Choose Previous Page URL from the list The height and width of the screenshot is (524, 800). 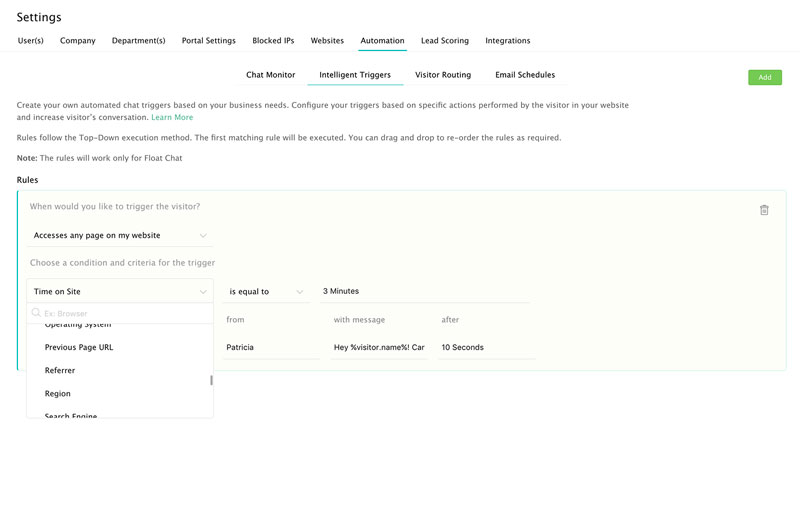click(120, 347)
